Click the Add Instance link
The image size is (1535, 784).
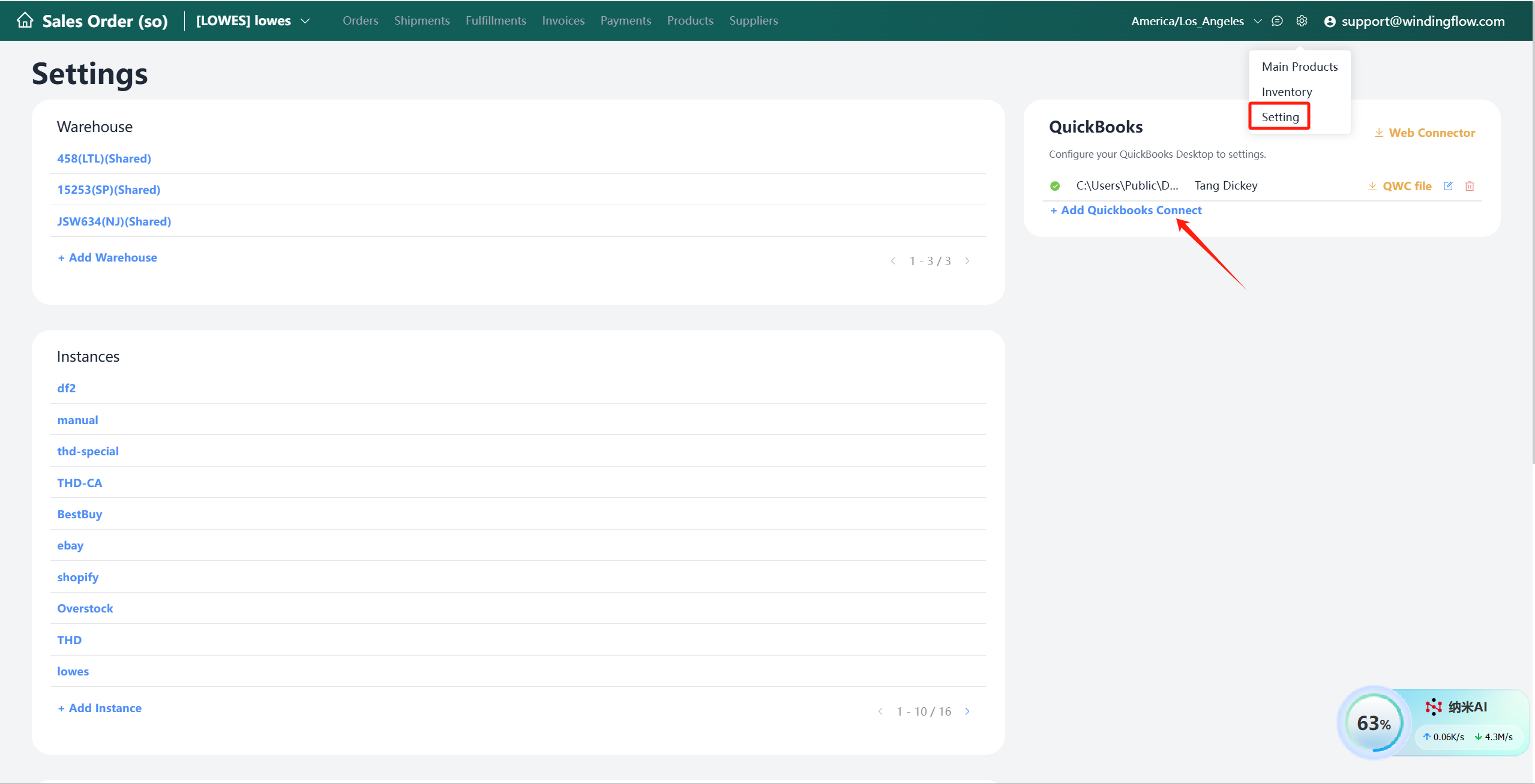click(100, 708)
